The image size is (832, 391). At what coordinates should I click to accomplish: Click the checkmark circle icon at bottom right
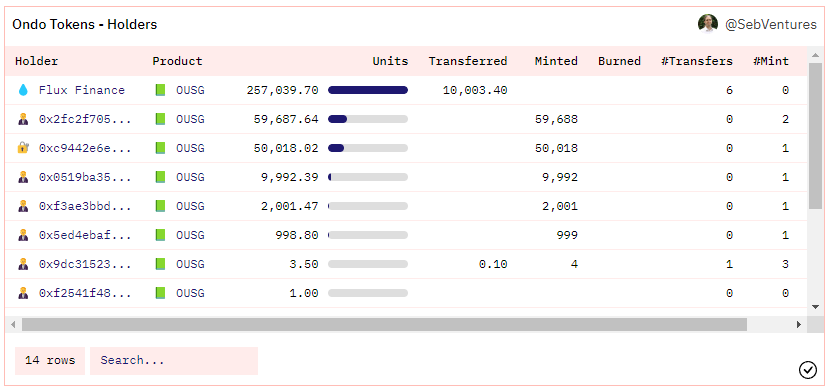click(x=808, y=370)
